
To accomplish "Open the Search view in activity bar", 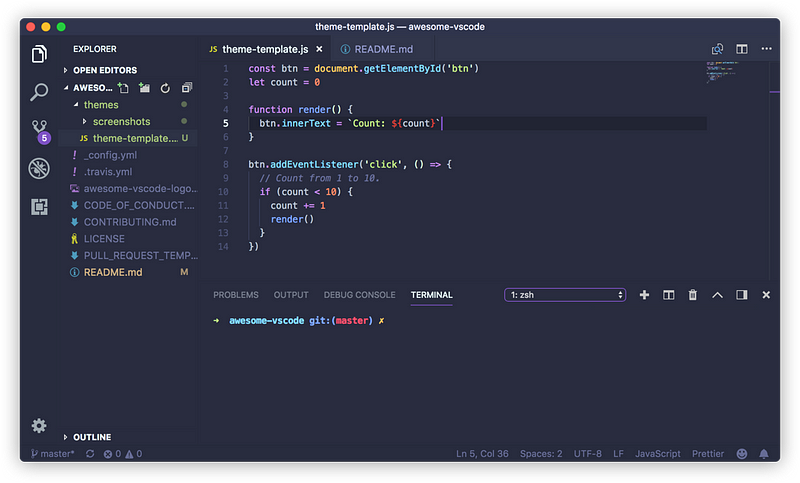I will pos(39,92).
